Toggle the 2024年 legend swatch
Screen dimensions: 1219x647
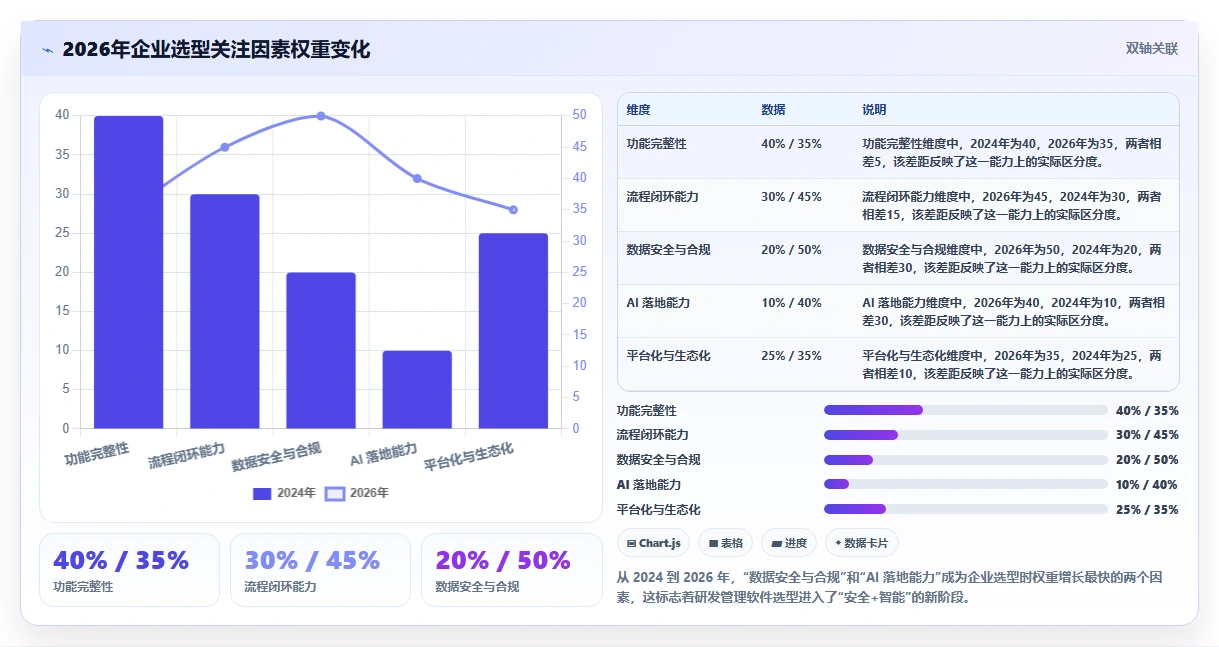point(262,493)
